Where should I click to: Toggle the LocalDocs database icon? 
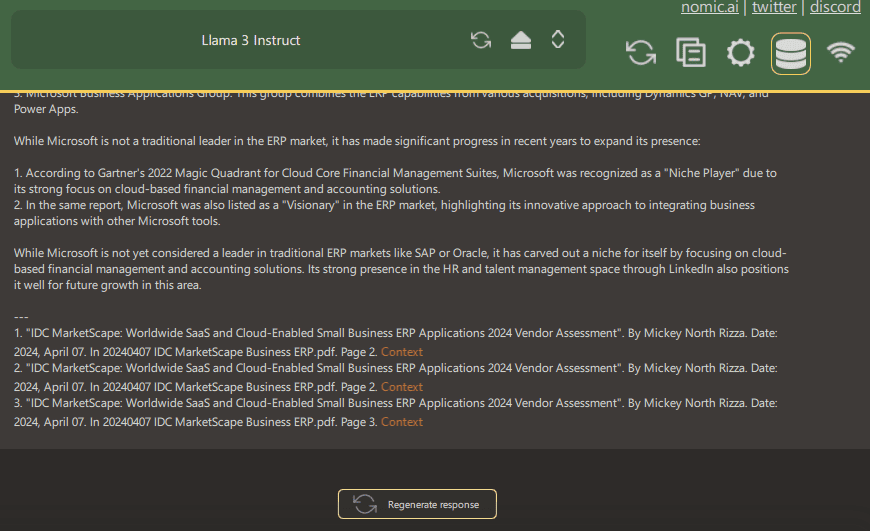[x=791, y=53]
